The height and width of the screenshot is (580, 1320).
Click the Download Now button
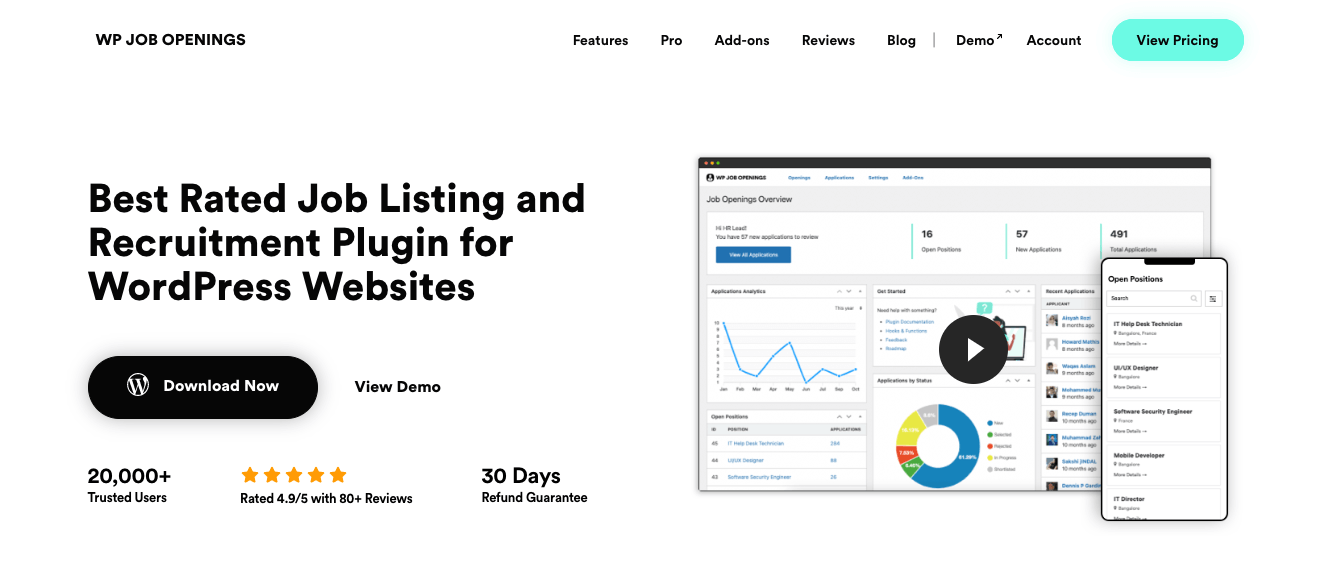pyautogui.click(x=203, y=387)
